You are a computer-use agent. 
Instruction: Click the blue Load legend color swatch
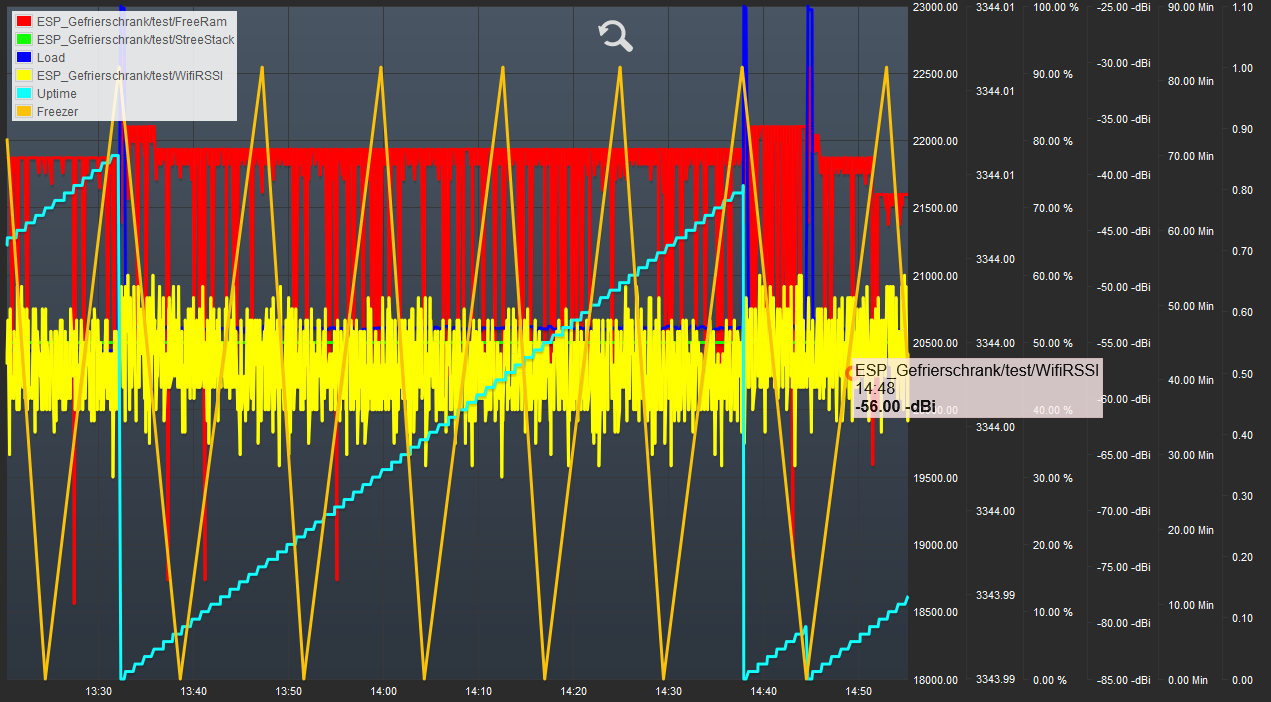(24, 57)
